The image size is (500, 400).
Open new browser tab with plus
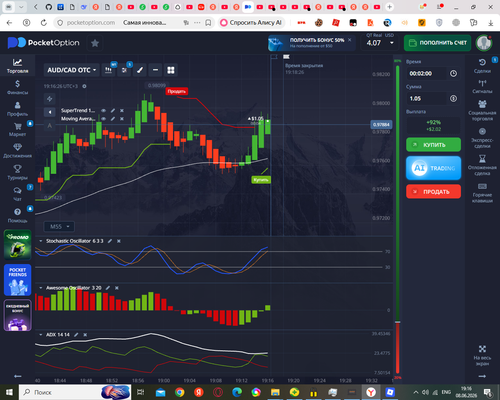389,7
